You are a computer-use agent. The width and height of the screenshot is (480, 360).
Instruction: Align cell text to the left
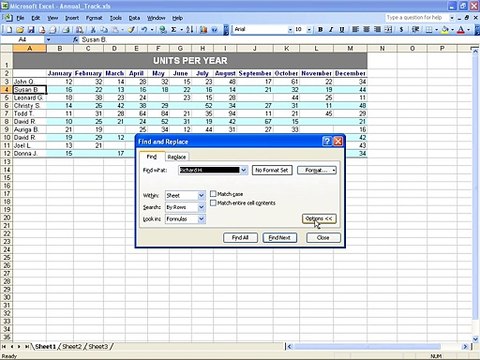[355, 30]
